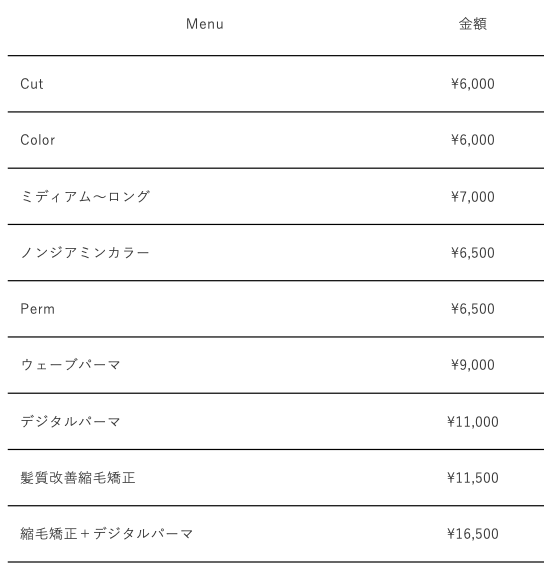Click the ¥16,500 price
Viewport: 554px width, 570px height.
473,534
